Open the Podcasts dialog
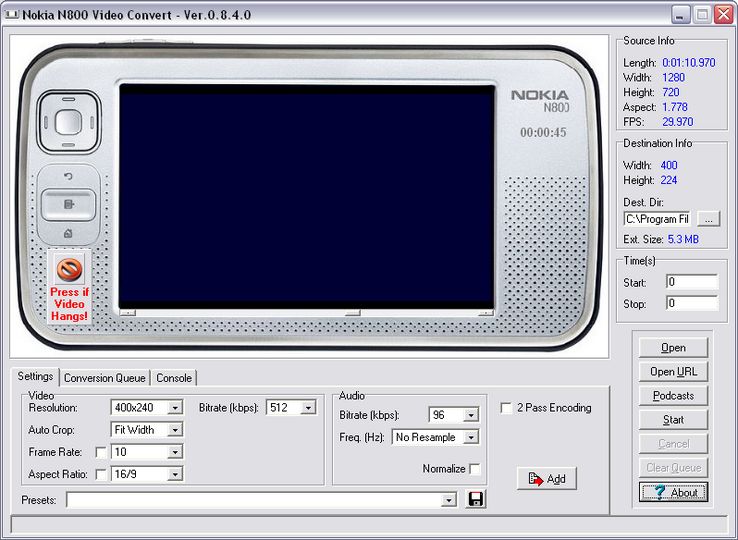The height and width of the screenshot is (540, 738). click(x=673, y=396)
